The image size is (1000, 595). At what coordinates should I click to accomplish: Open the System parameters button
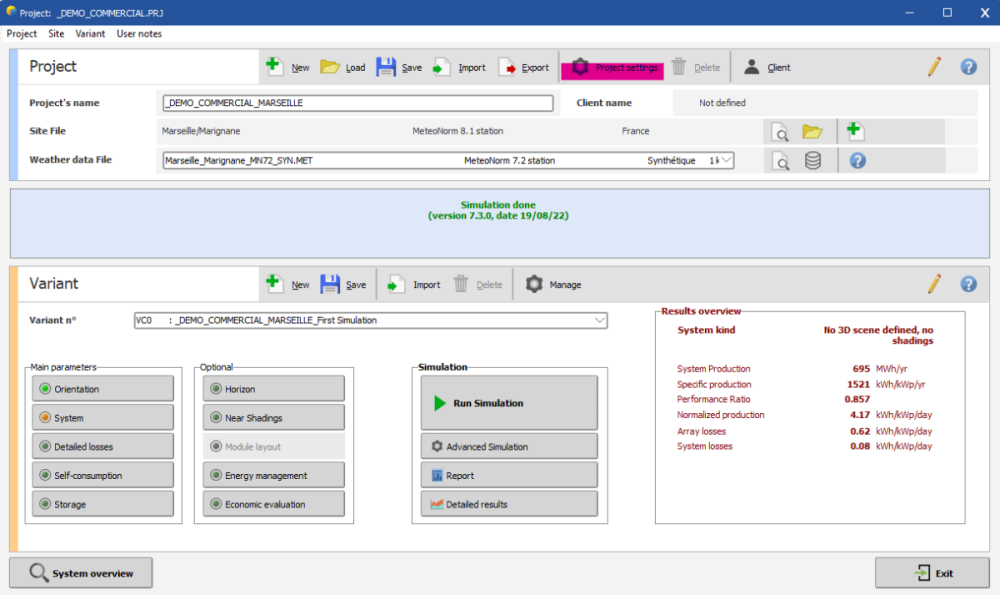pyautogui.click(x=103, y=418)
